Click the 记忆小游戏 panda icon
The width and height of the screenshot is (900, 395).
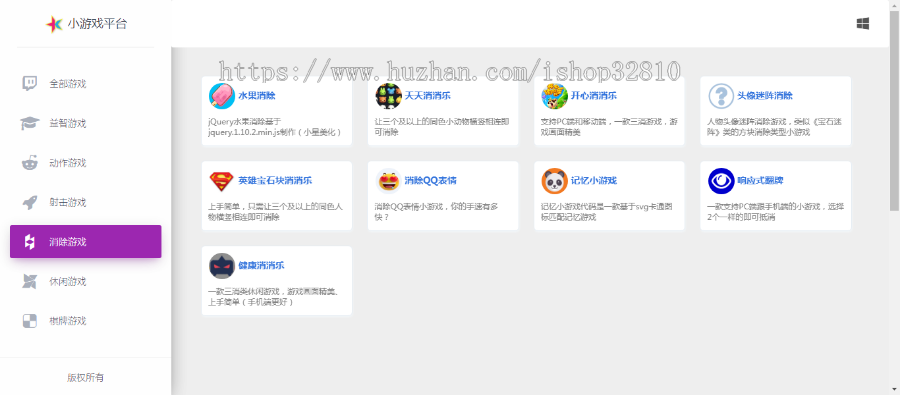(x=554, y=181)
